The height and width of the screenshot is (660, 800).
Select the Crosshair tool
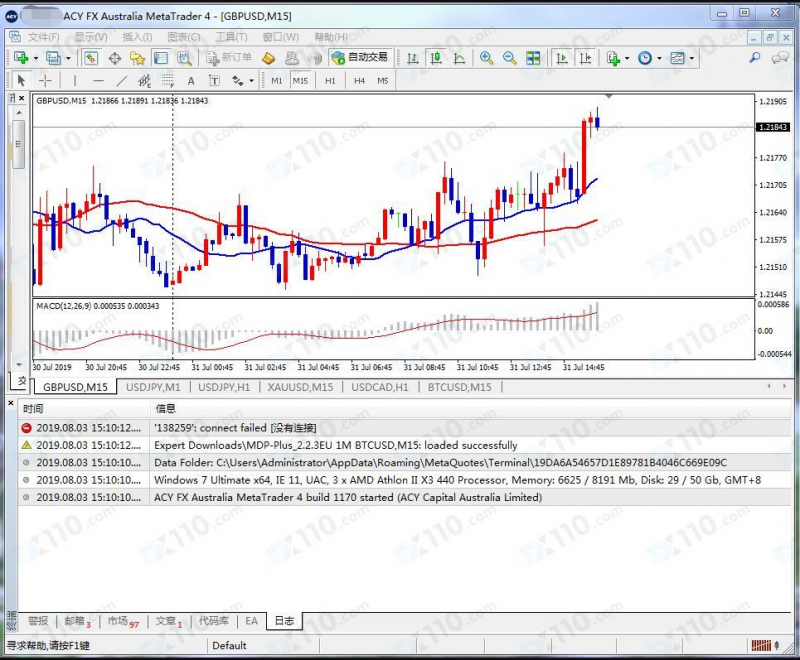pyautogui.click(x=45, y=81)
